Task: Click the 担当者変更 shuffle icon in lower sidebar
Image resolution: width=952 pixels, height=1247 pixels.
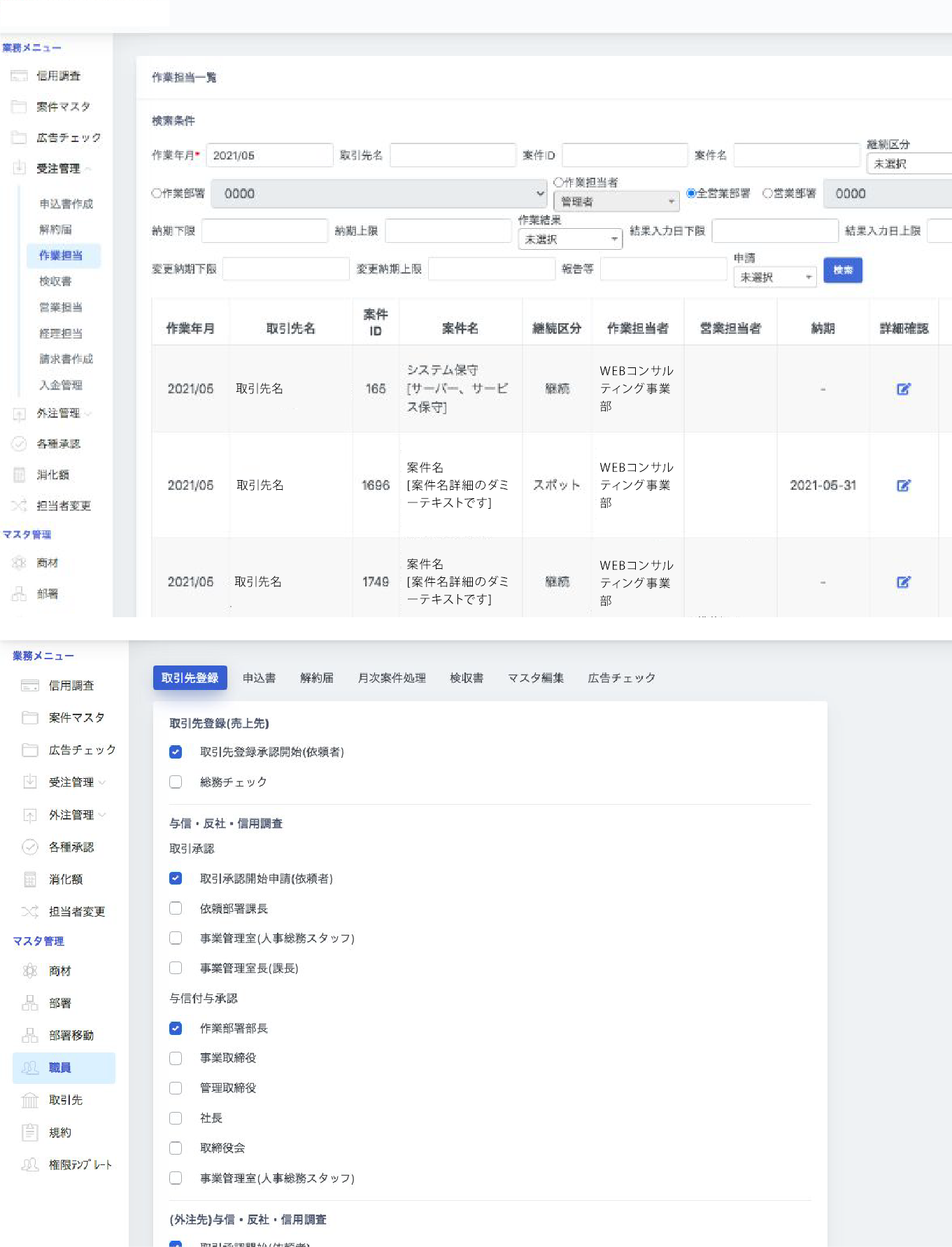Action: pos(30,911)
